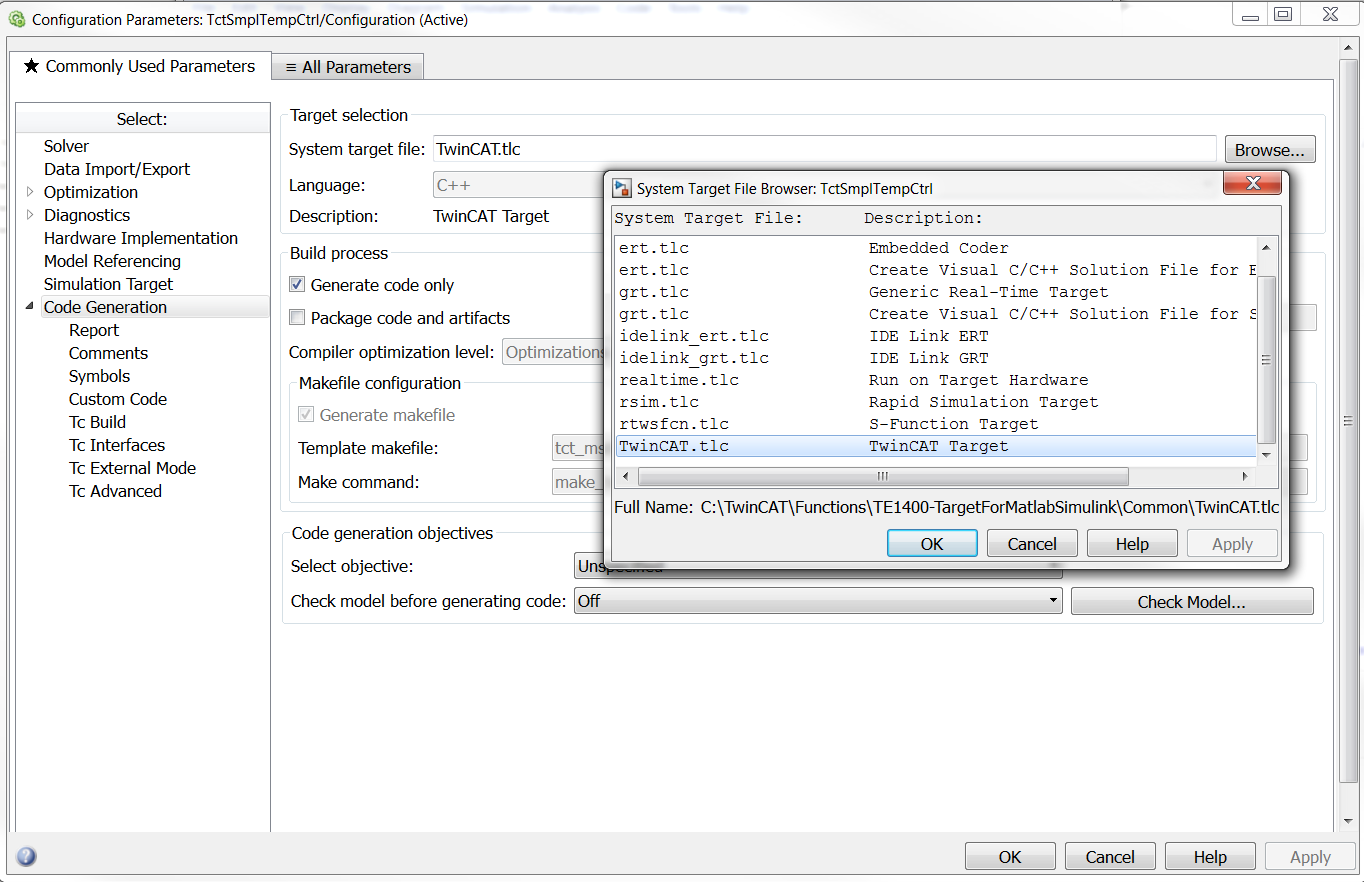Viewport: 1364px width, 882px height.
Task: Select Solver in the tree
Action: (x=66, y=146)
